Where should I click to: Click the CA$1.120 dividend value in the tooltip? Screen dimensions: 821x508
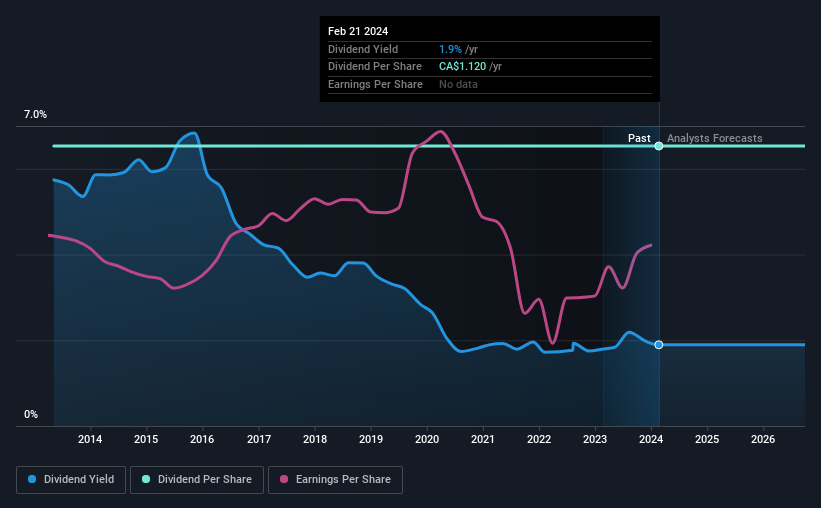pyautogui.click(x=462, y=67)
